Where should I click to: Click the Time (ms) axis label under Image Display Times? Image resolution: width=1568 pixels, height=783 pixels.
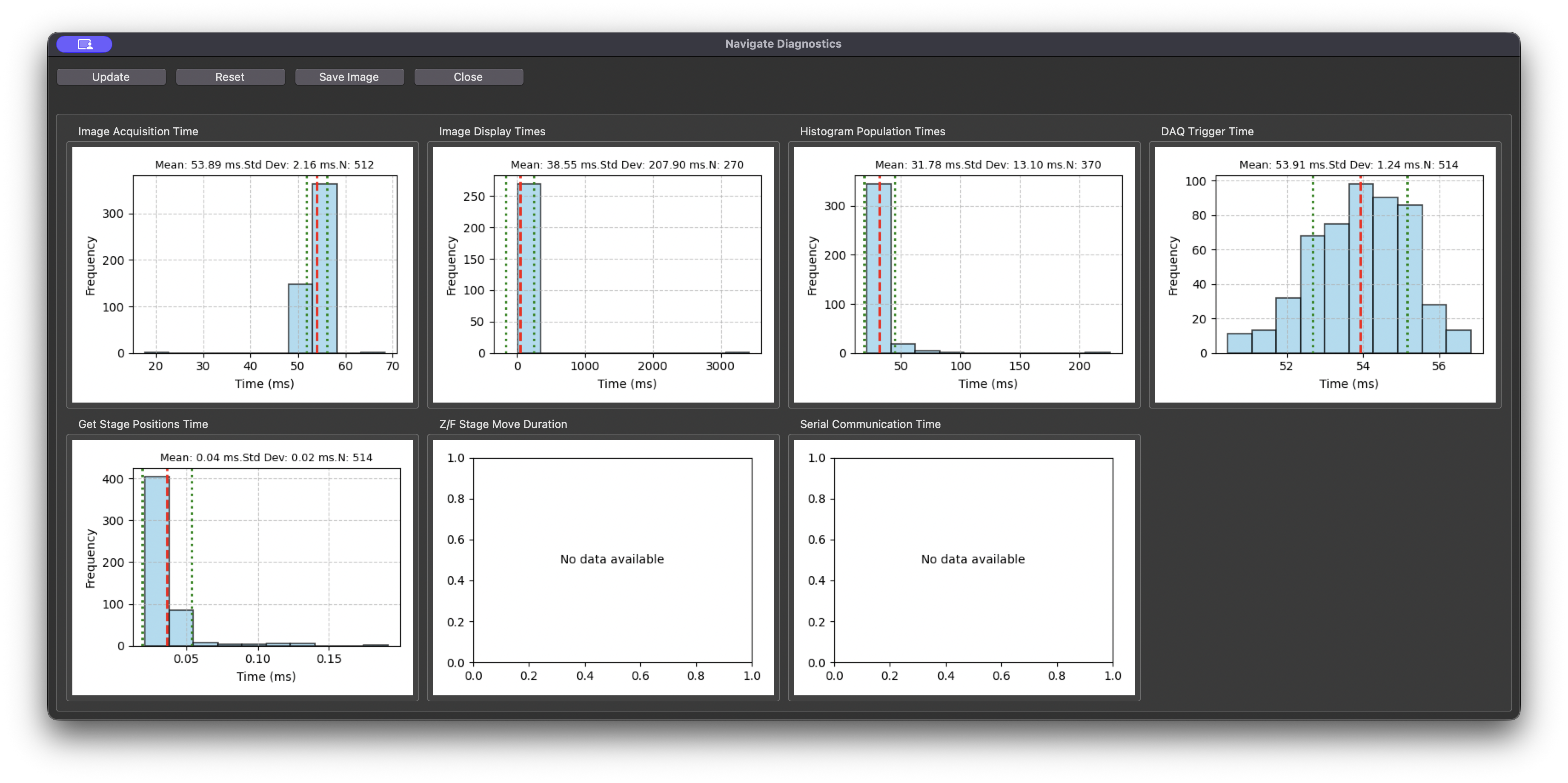coord(627,384)
